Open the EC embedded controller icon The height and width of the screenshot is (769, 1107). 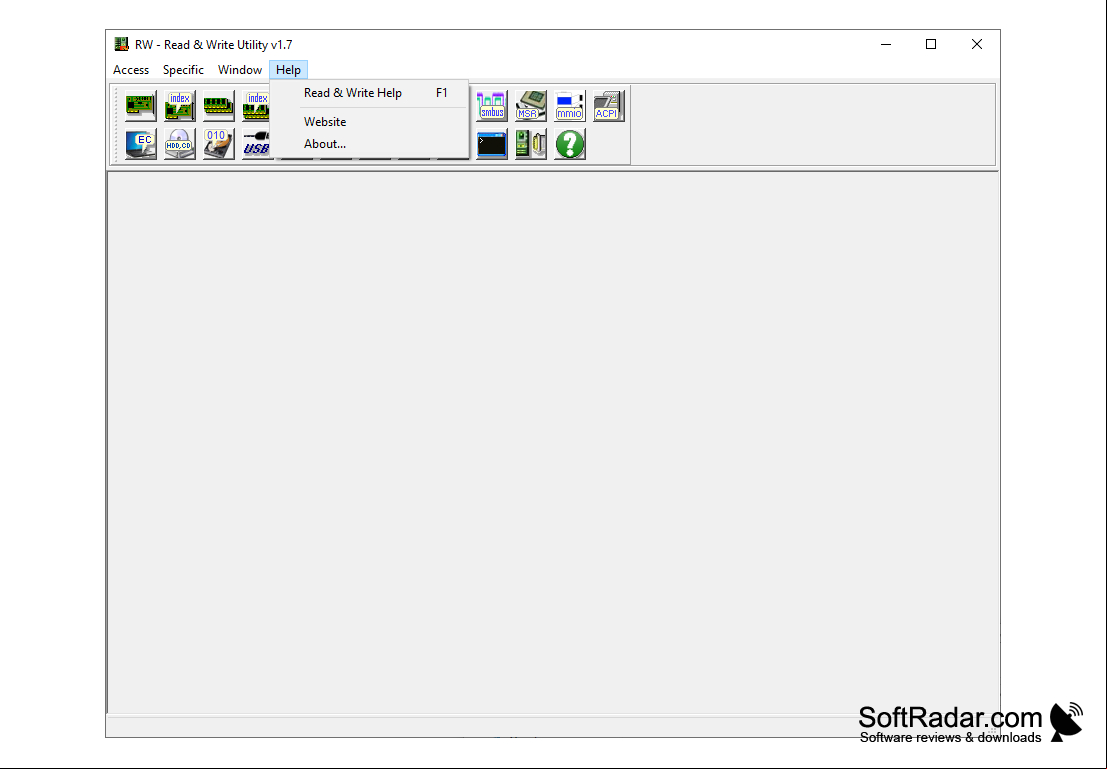tap(140, 144)
